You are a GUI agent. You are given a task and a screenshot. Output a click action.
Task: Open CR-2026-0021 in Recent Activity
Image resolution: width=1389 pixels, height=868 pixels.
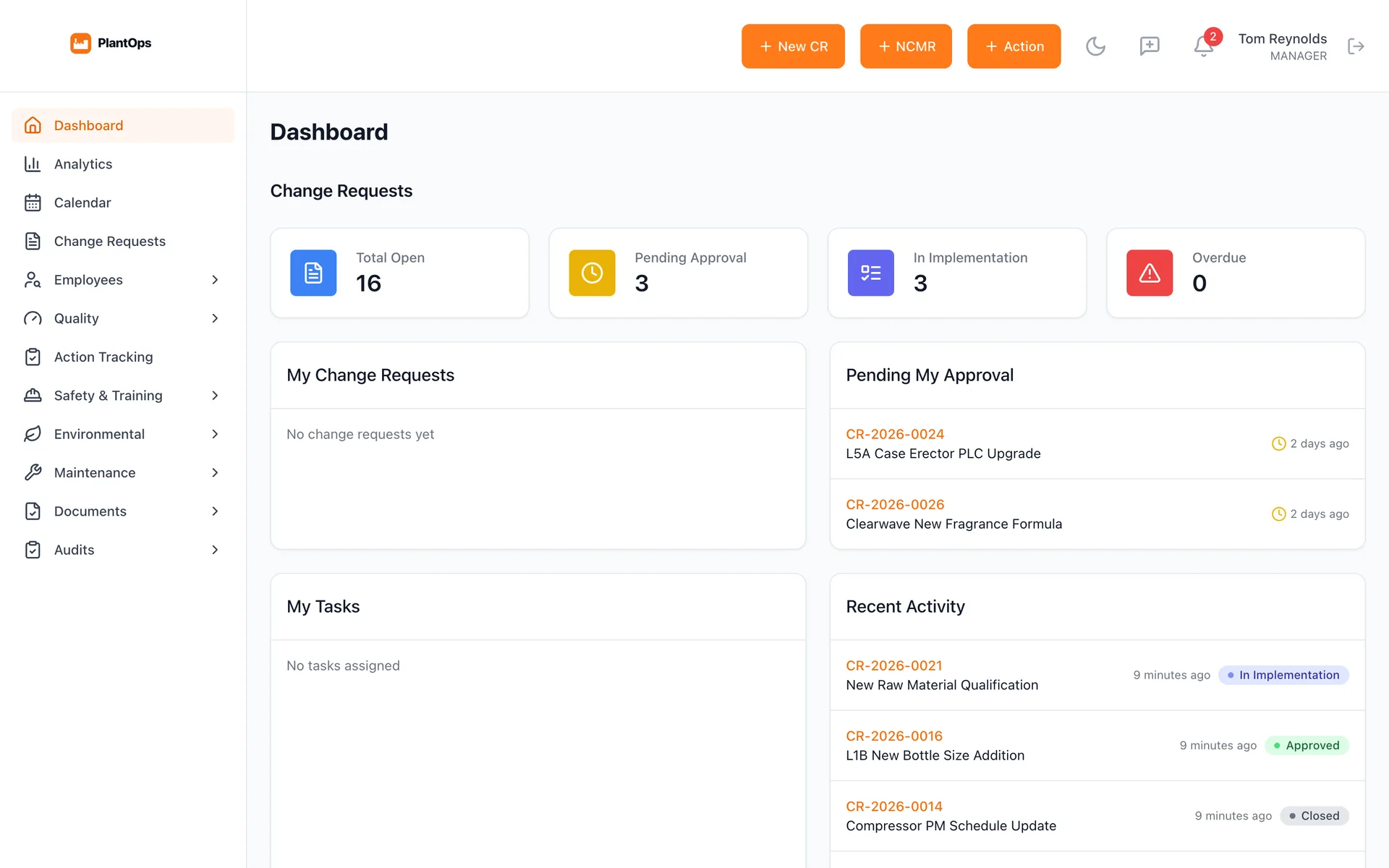tap(894, 665)
